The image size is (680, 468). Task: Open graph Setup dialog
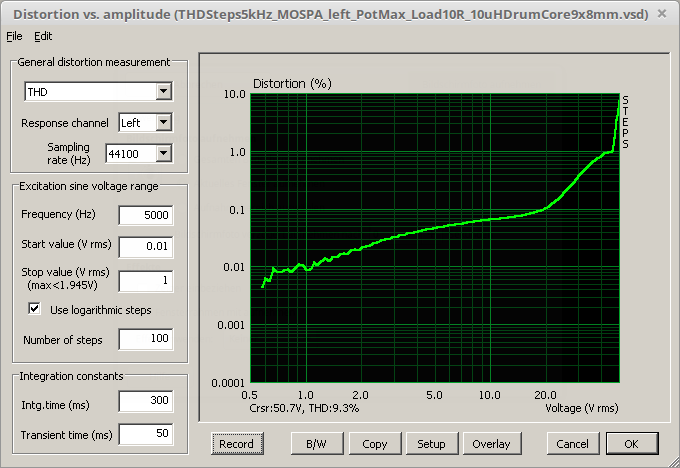point(432,443)
